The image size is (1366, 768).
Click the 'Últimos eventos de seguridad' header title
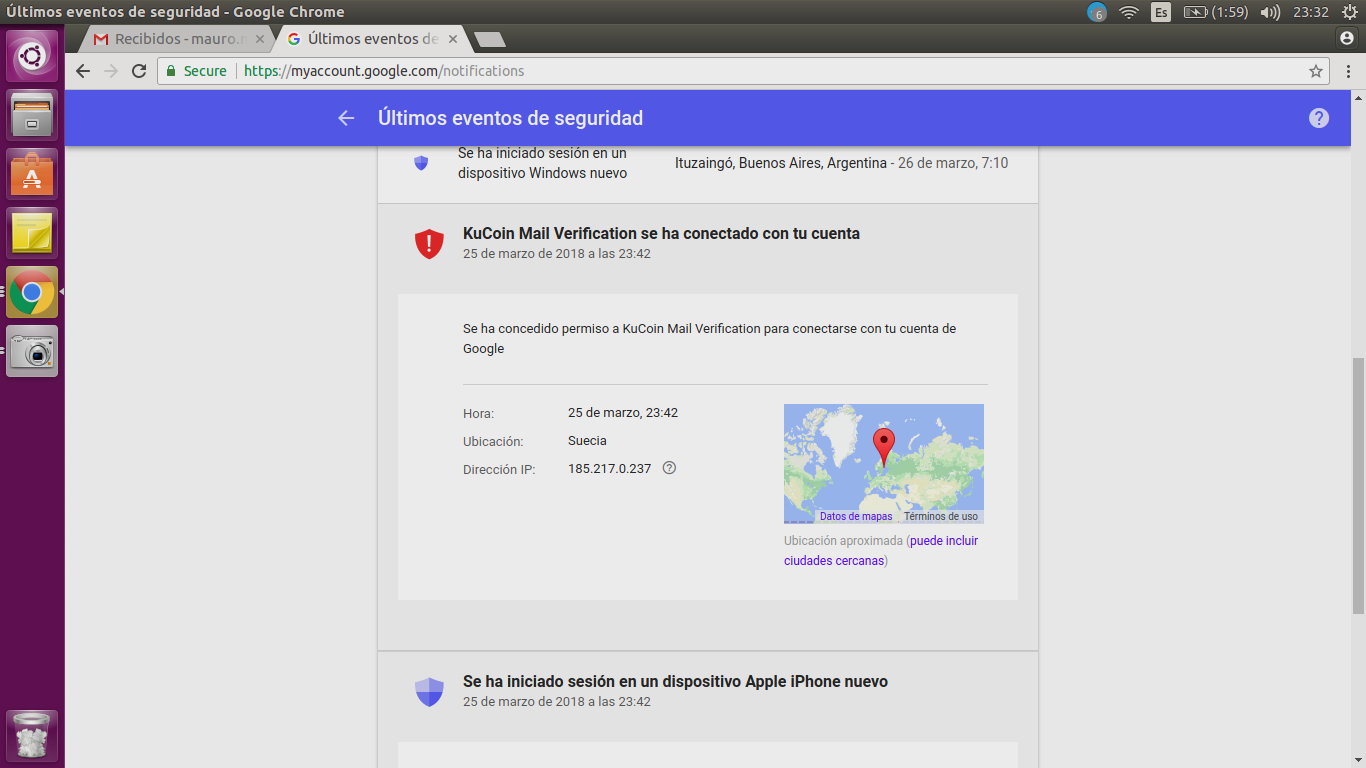(x=510, y=118)
